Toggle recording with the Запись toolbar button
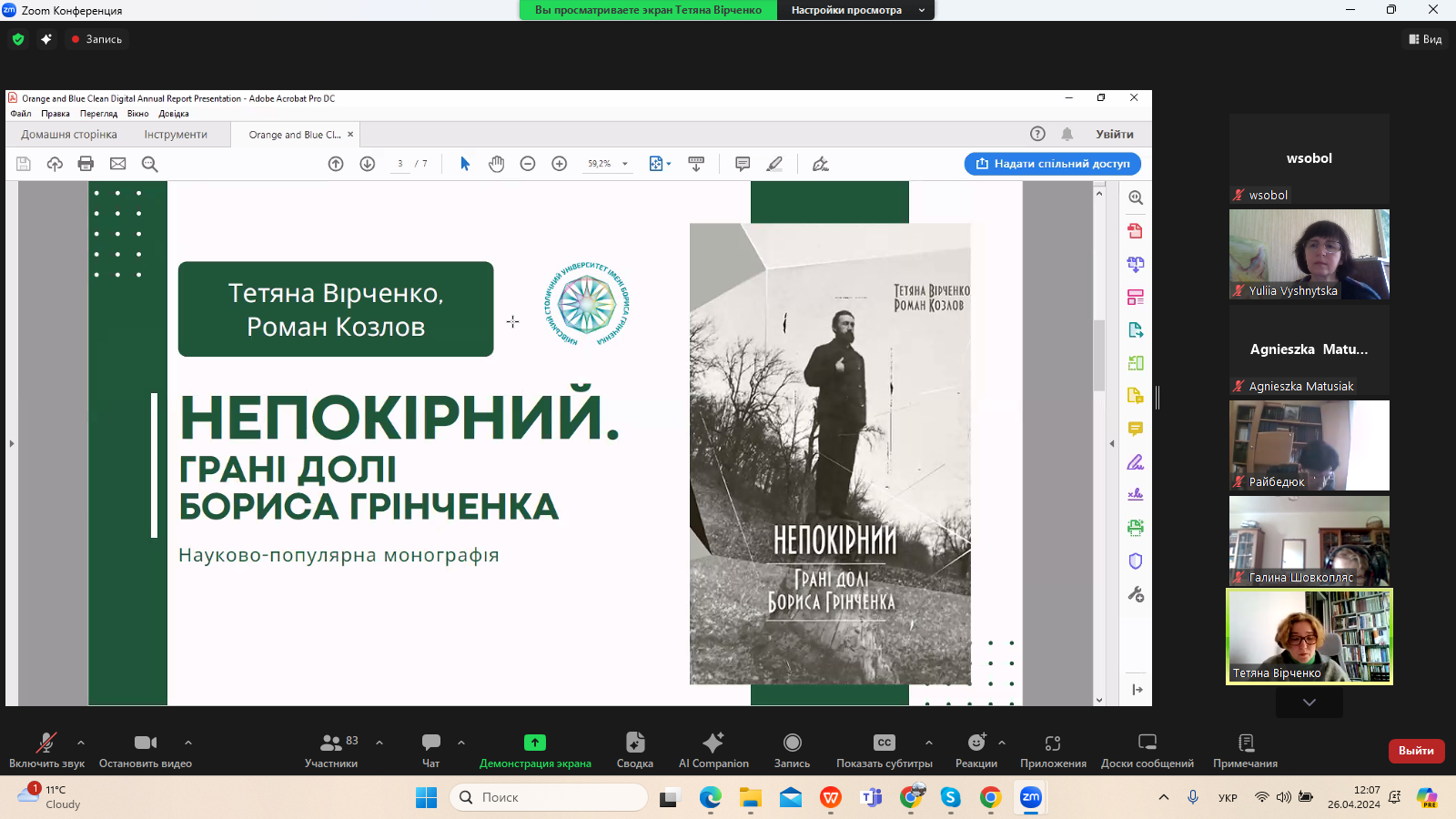Viewport: 1456px width, 819px height. point(792,750)
